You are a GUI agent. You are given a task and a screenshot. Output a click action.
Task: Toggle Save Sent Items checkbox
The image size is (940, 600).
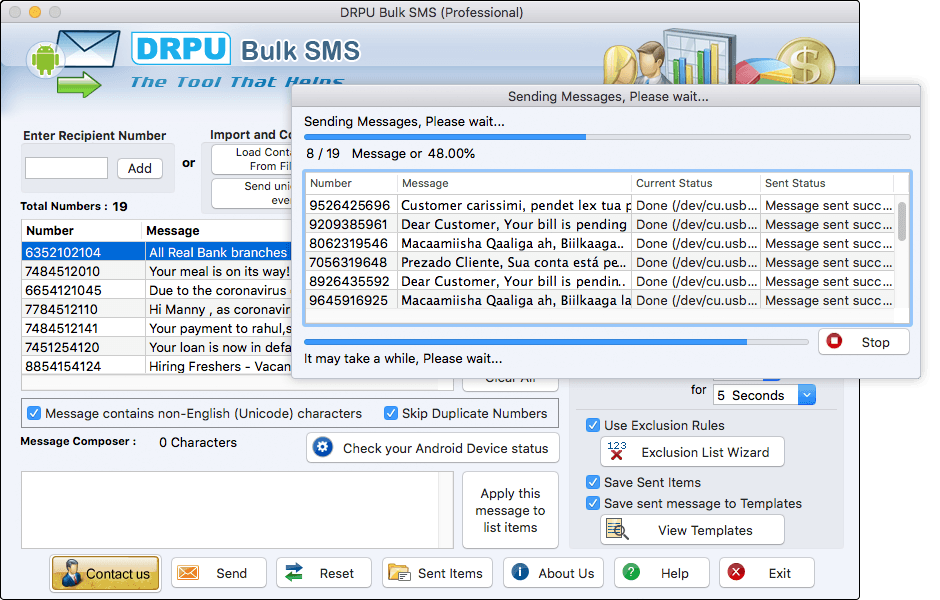coord(593,482)
